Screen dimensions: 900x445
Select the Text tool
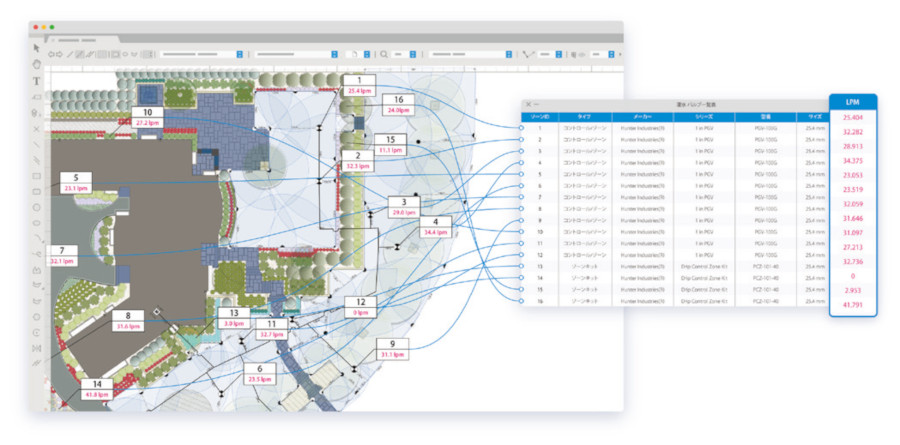pos(37,80)
